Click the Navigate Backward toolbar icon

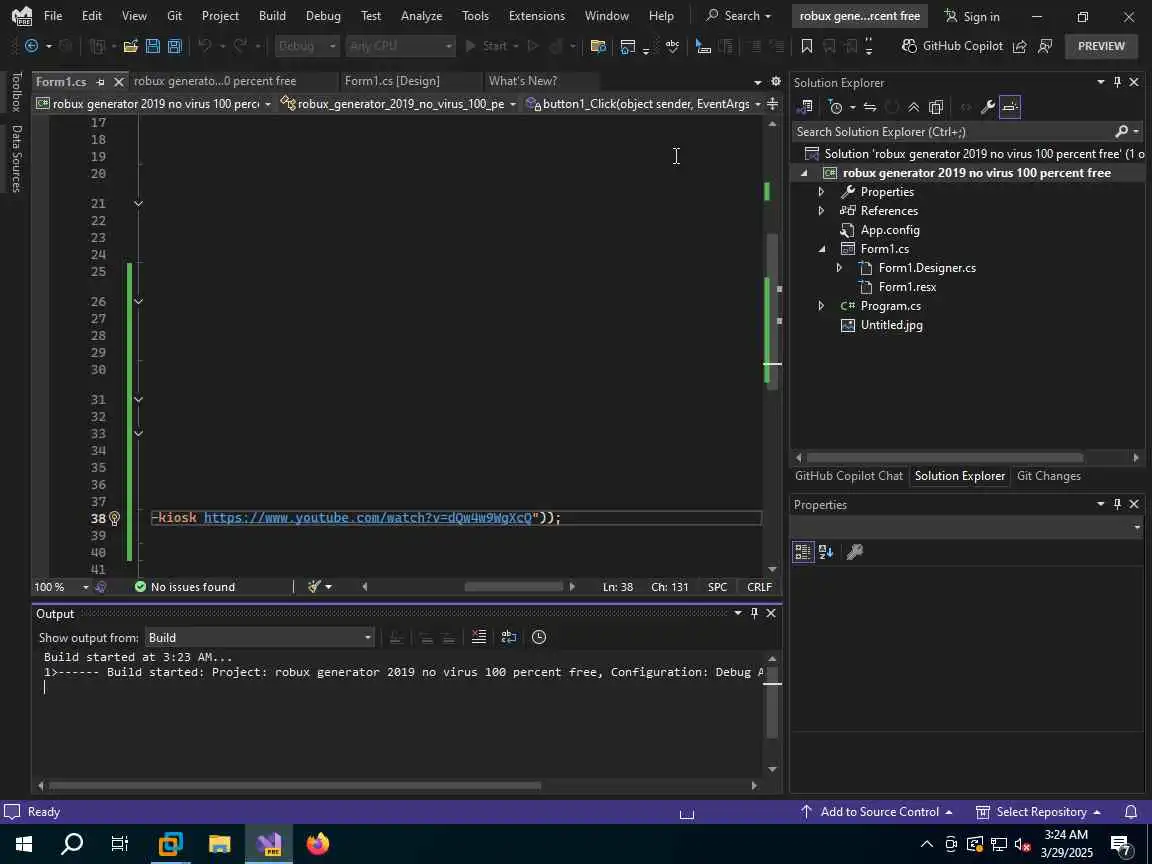[32, 46]
